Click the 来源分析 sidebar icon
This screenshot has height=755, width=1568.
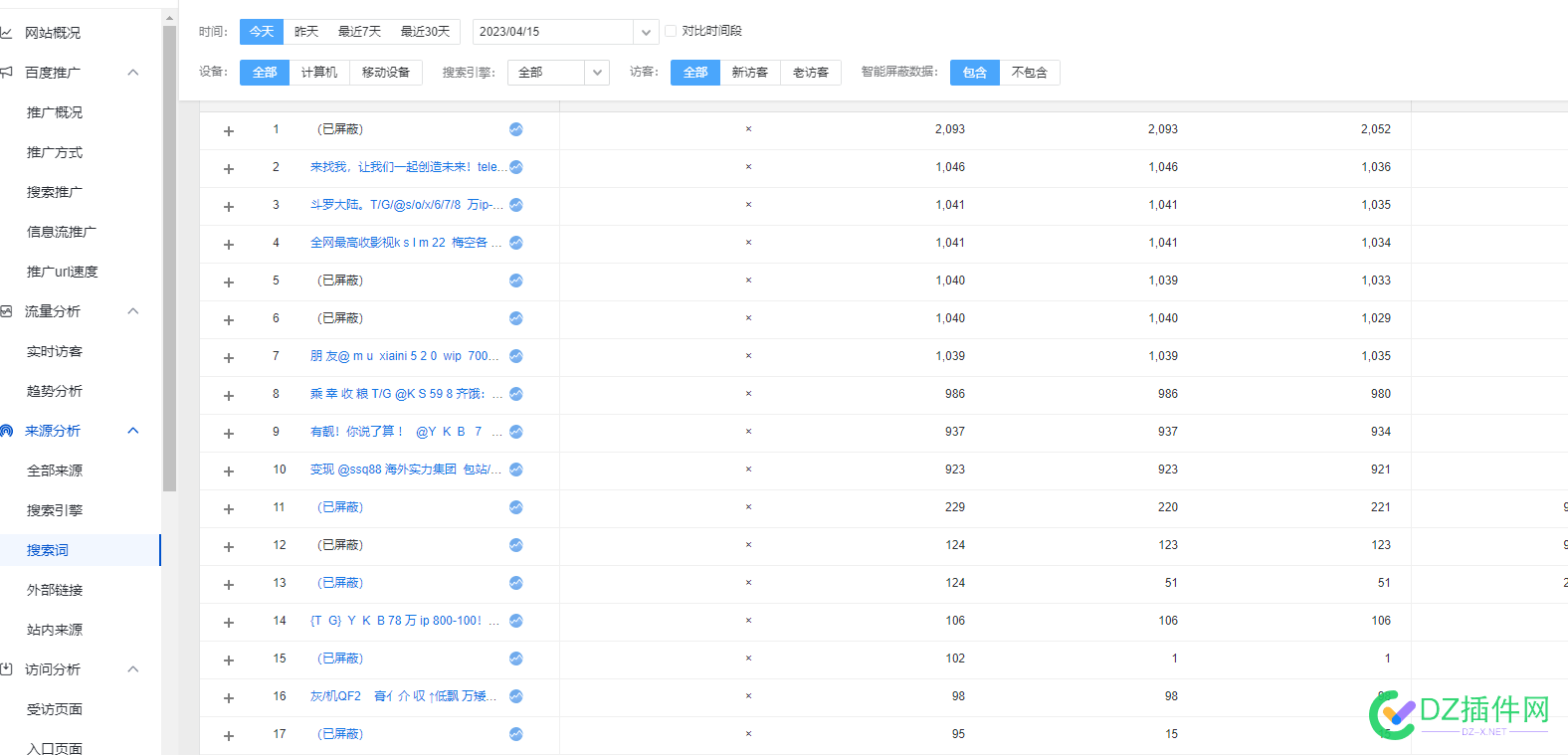pyautogui.click(x=6, y=431)
